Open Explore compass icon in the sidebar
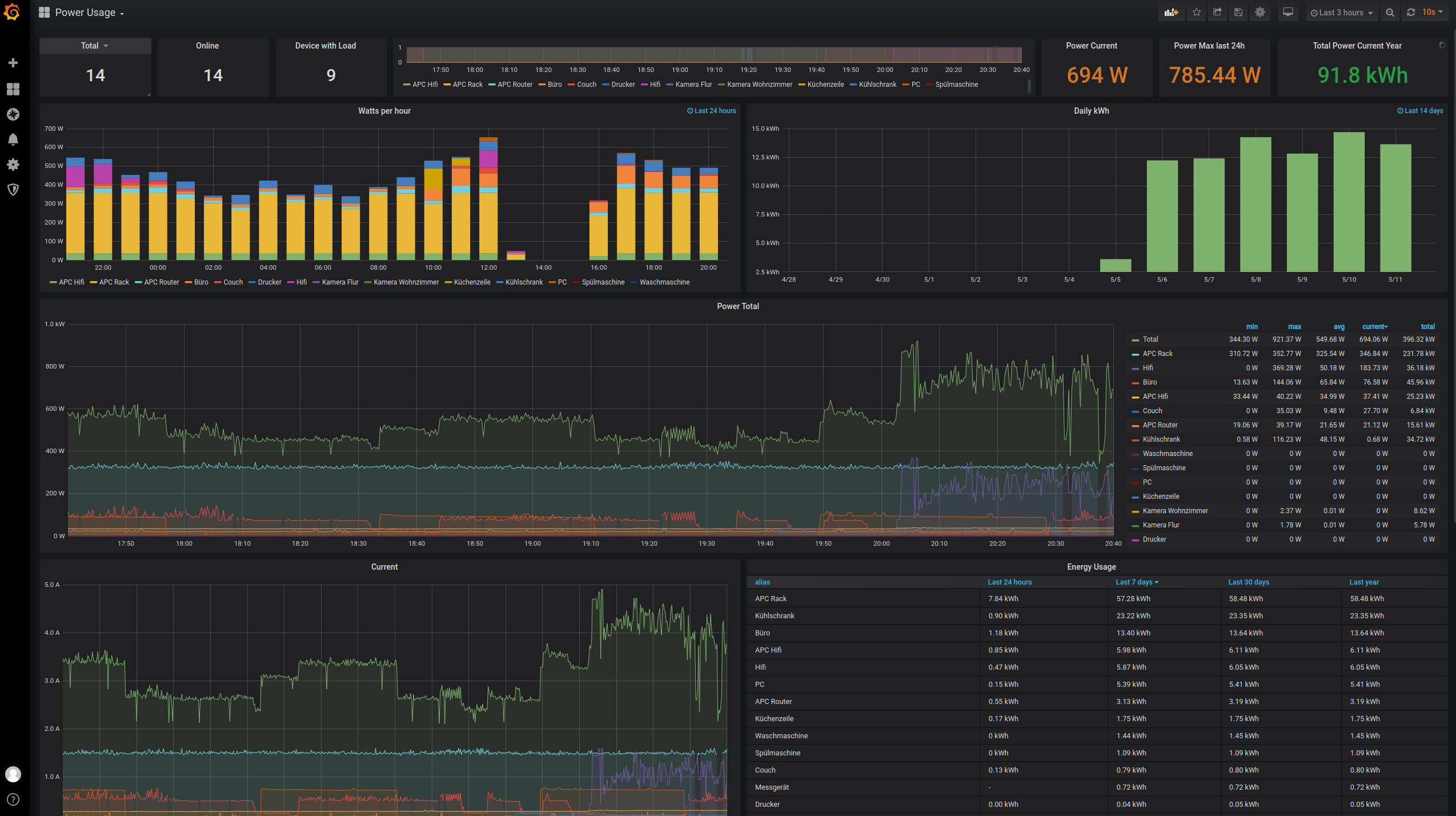The height and width of the screenshot is (816, 1456). (13, 114)
